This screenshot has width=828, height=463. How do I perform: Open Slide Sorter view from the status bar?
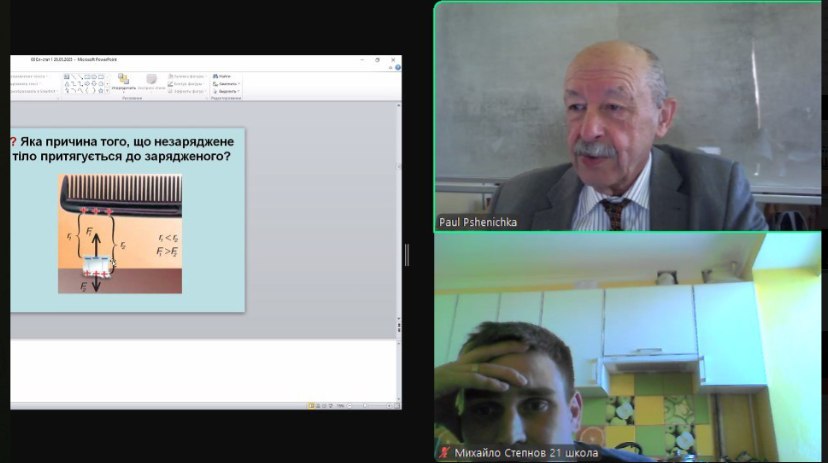[318, 406]
